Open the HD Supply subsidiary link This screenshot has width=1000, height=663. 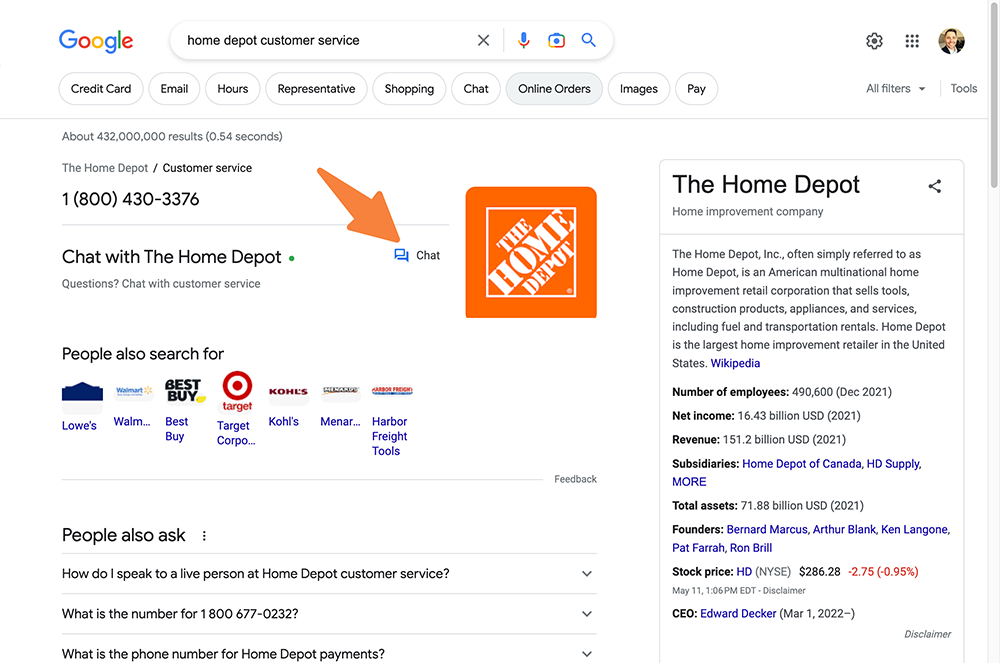pyautogui.click(x=893, y=464)
